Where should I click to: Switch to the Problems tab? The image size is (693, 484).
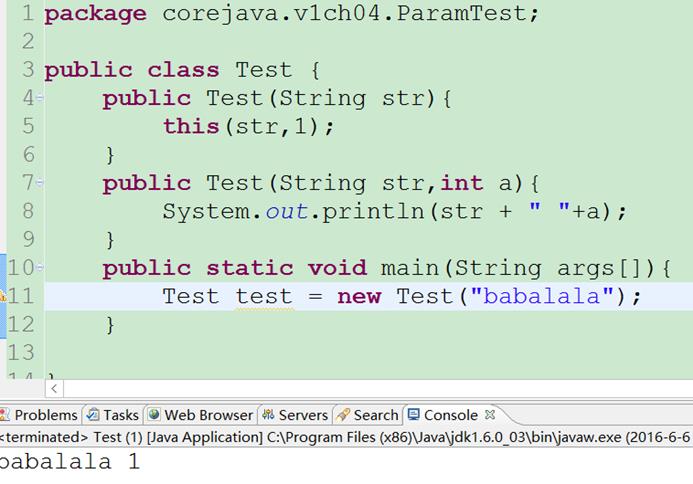coord(41,415)
